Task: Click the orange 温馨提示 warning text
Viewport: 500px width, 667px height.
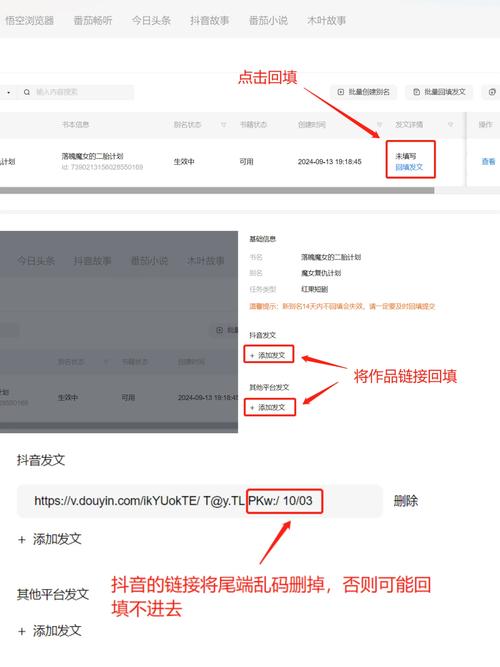Action: (342, 306)
